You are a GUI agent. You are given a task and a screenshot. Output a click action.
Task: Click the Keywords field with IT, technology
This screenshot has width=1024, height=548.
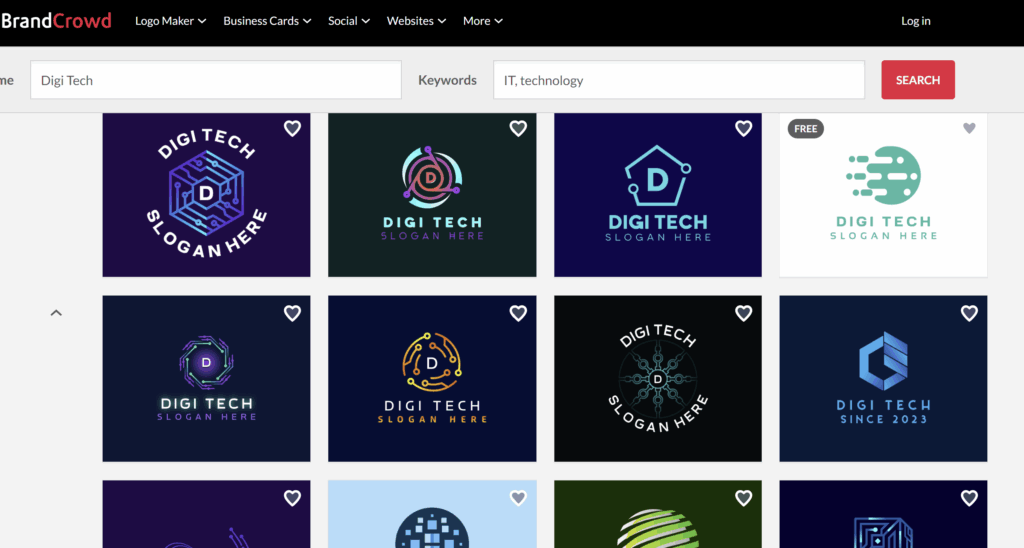pyautogui.click(x=678, y=80)
